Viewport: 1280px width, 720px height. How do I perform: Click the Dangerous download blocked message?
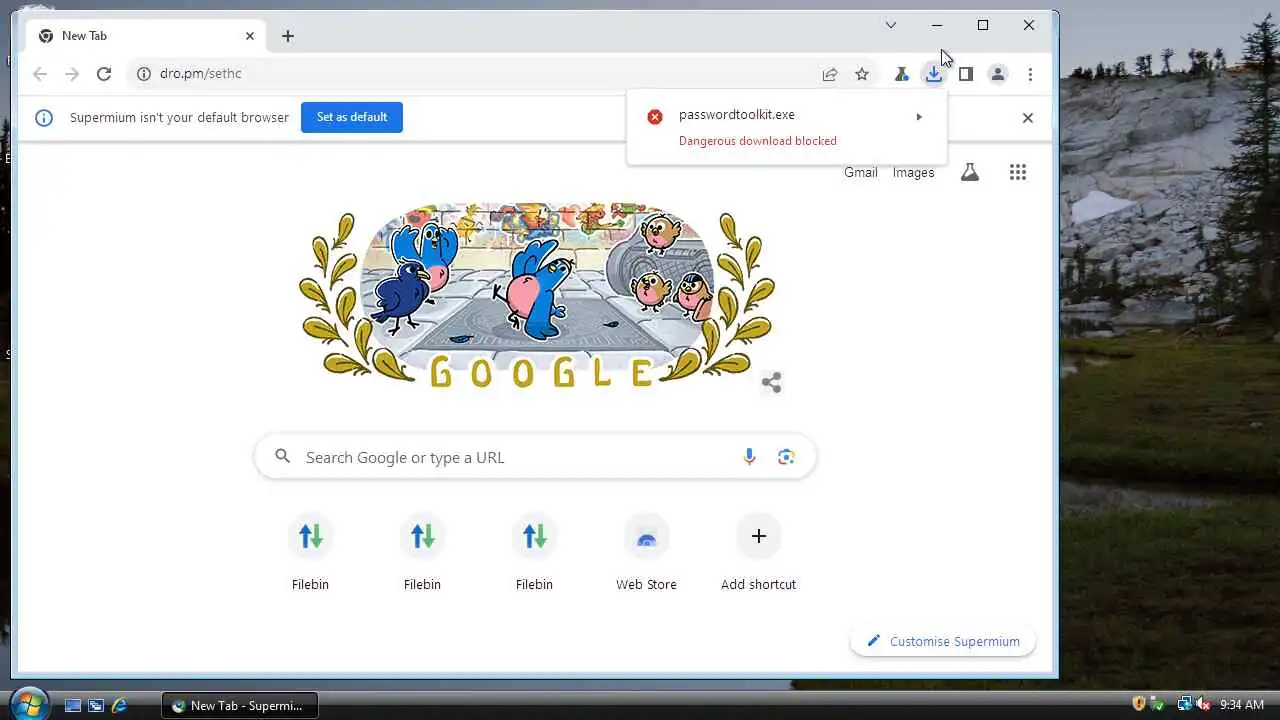(x=758, y=141)
